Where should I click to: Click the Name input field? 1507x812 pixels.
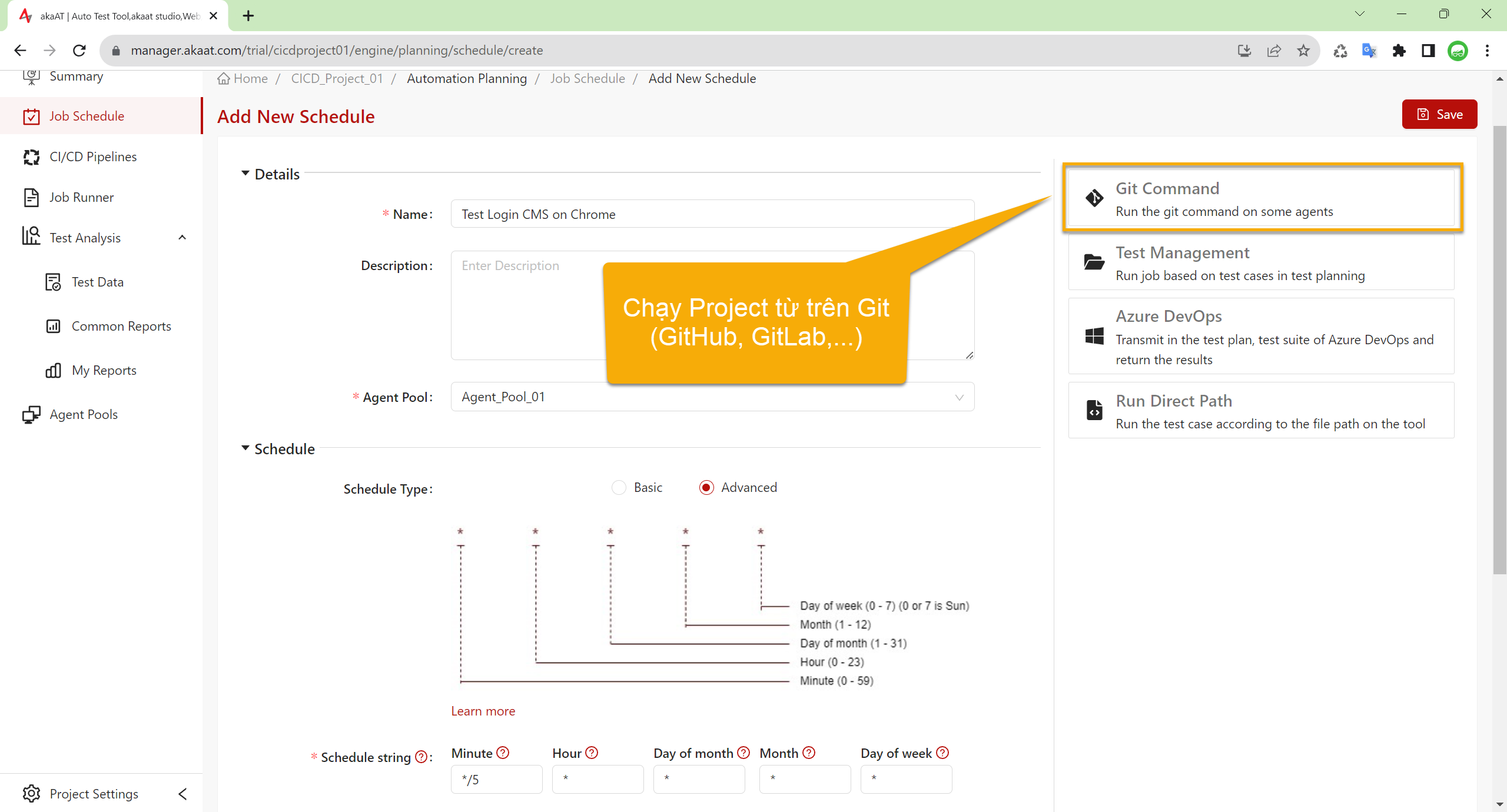[x=712, y=214]
